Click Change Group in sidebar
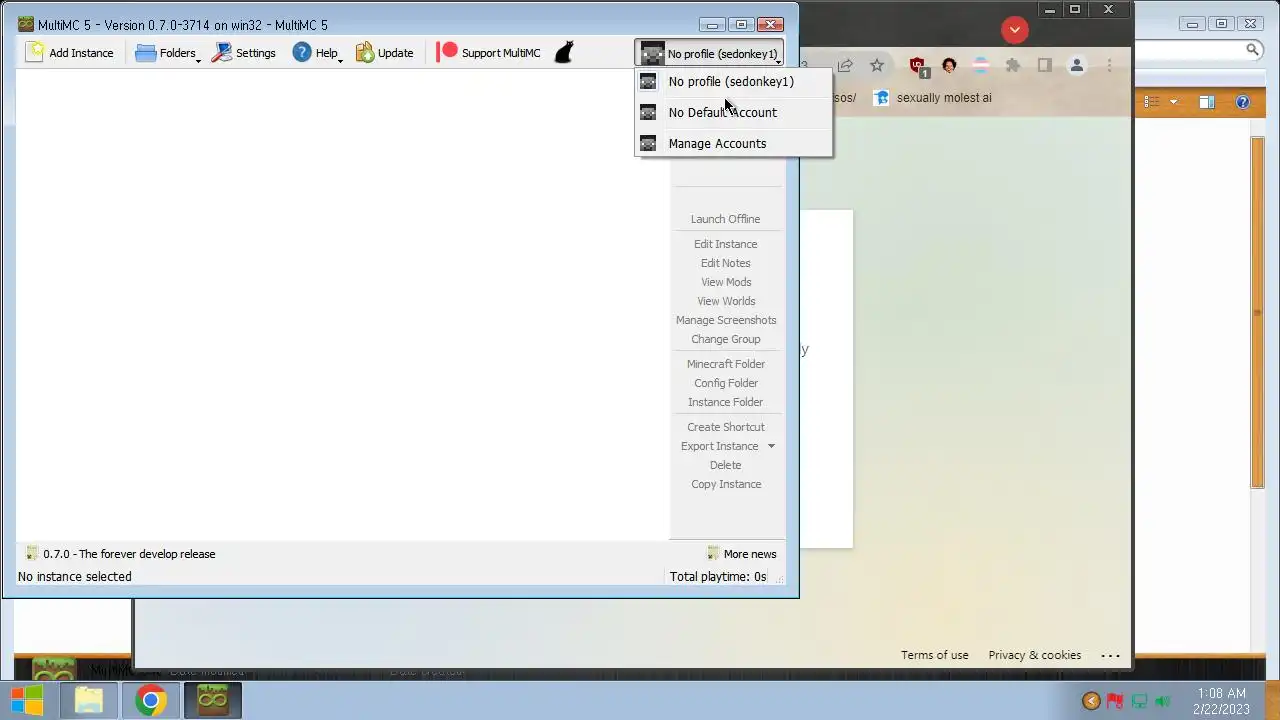 pyautogui.click(x=725, y=339)
